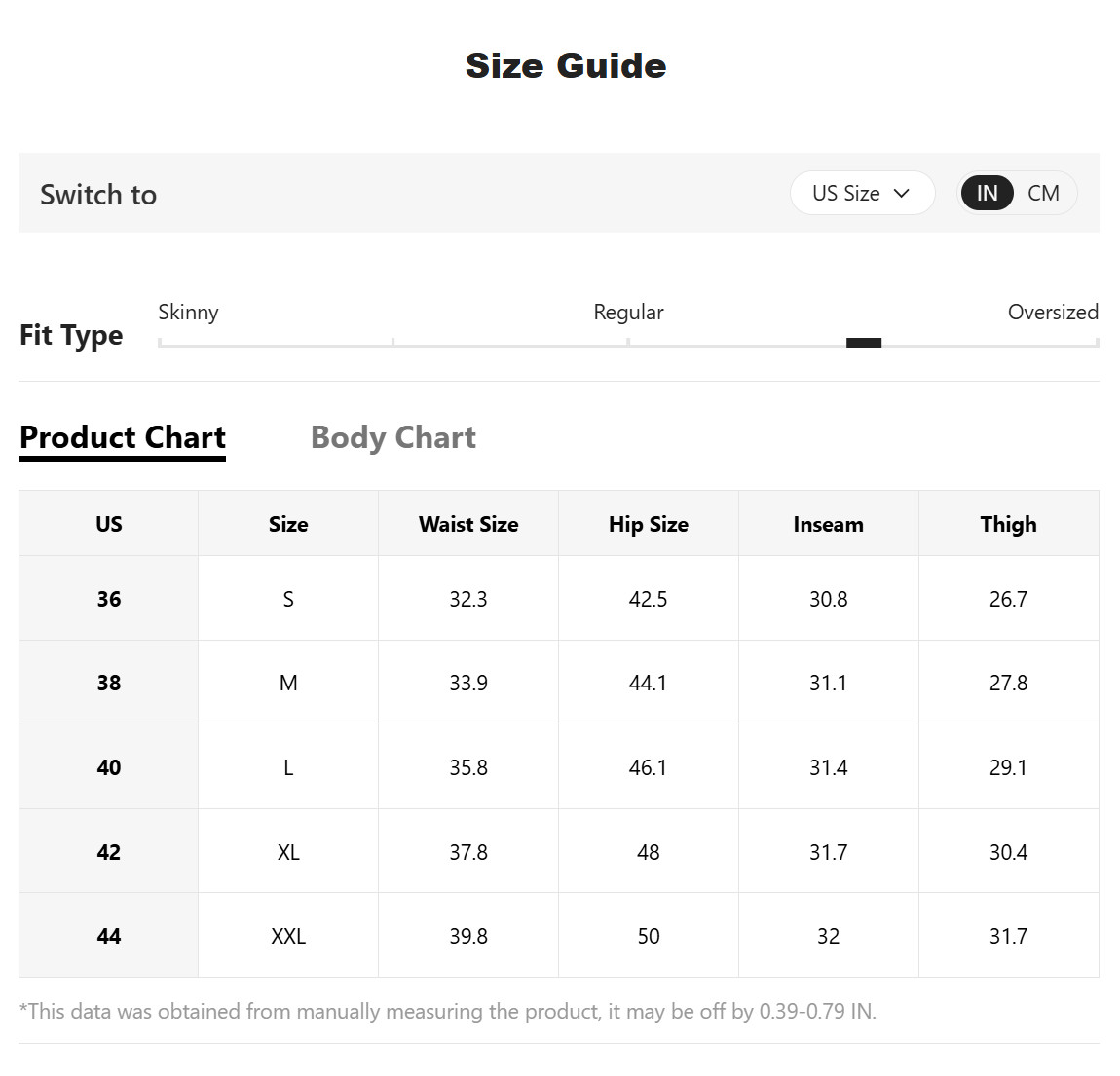Click the US column header
The image size is (1120, 1076).
pyautogui.click(x=108, y=524)
